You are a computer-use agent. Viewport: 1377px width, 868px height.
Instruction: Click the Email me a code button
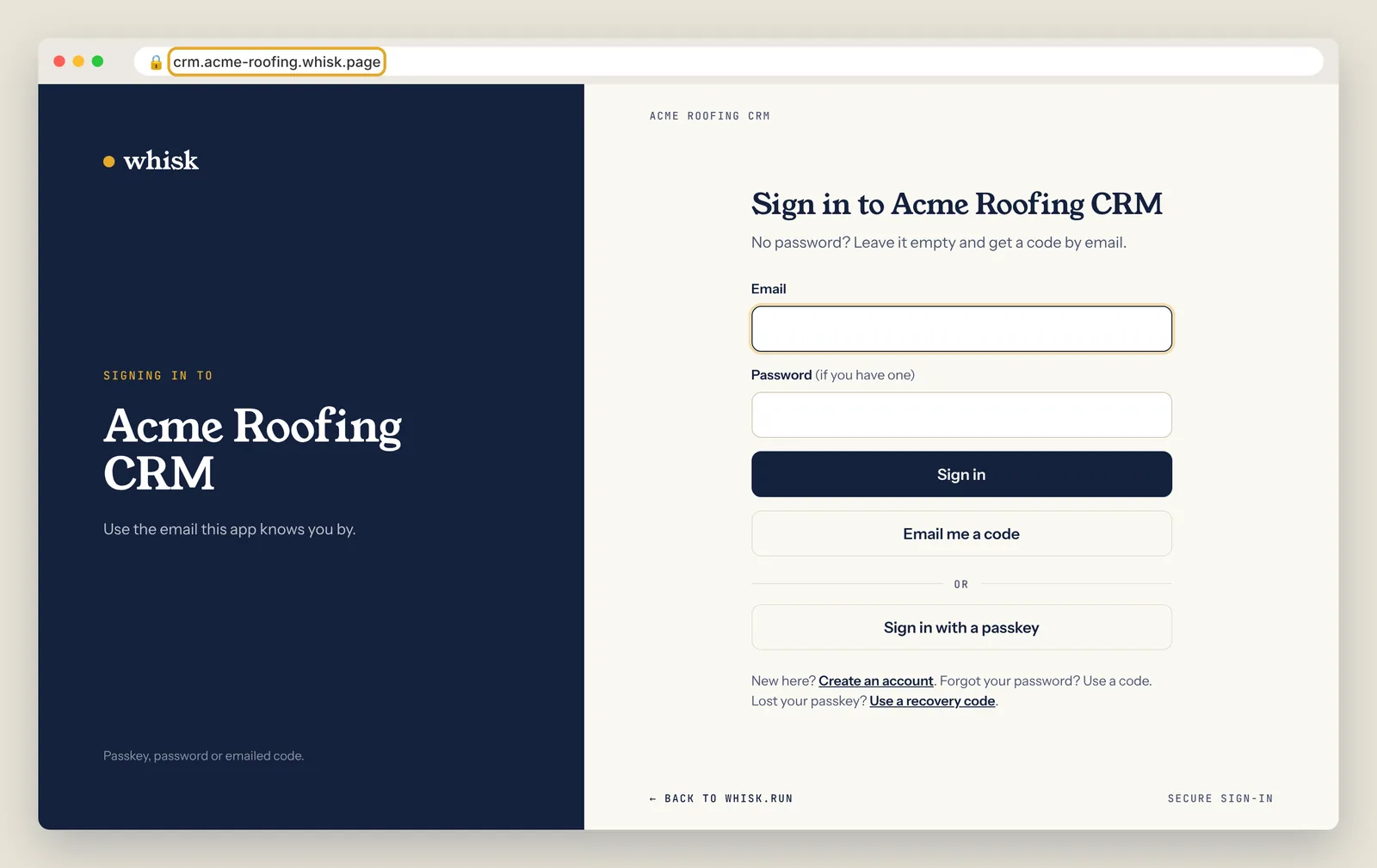(x=961, y=533)
